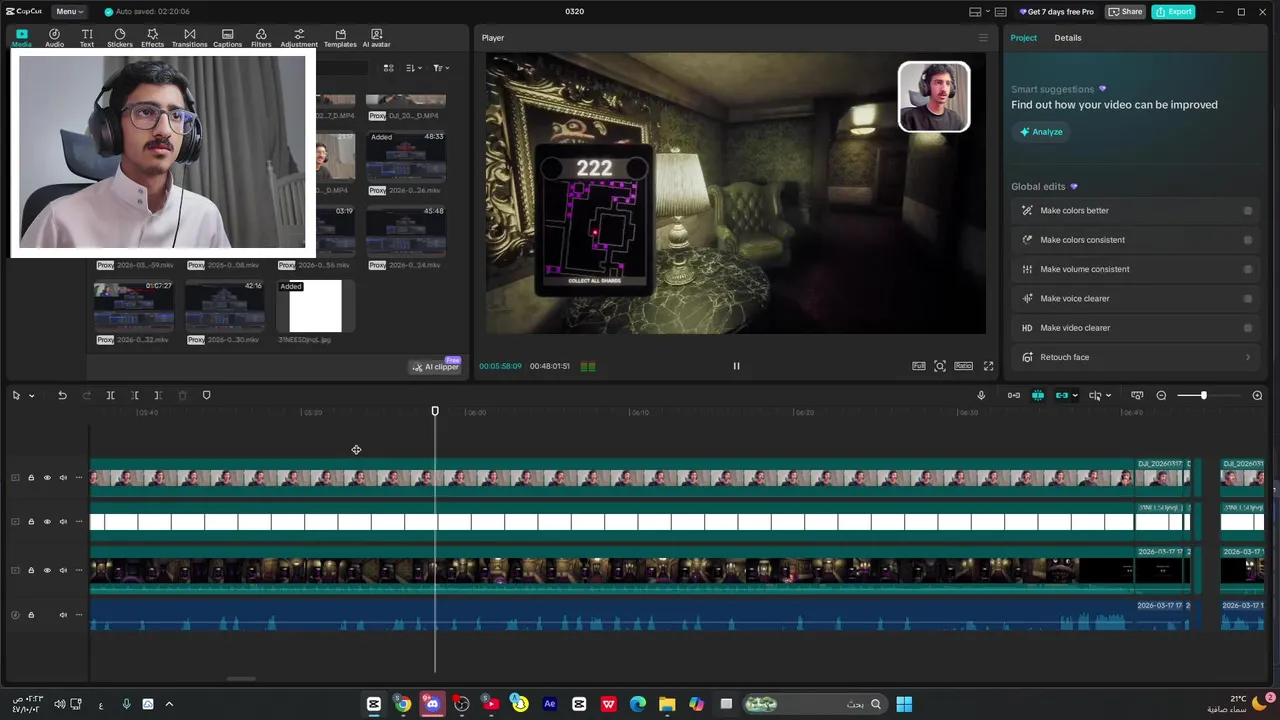The width and height of the screenshot is (1280, 720).
Task: Open Microsoft Edge from the taskbar
Action: 638,704
